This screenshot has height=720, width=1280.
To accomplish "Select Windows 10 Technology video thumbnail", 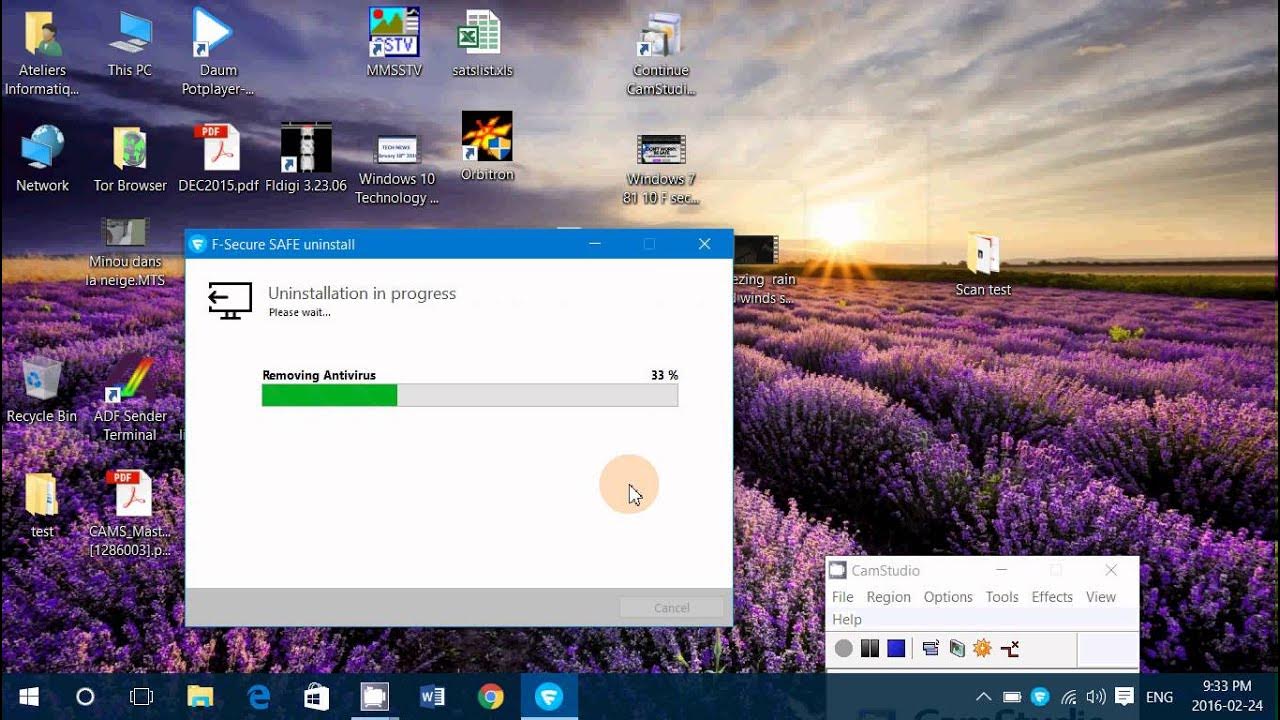I will click(x=397, y=168).
